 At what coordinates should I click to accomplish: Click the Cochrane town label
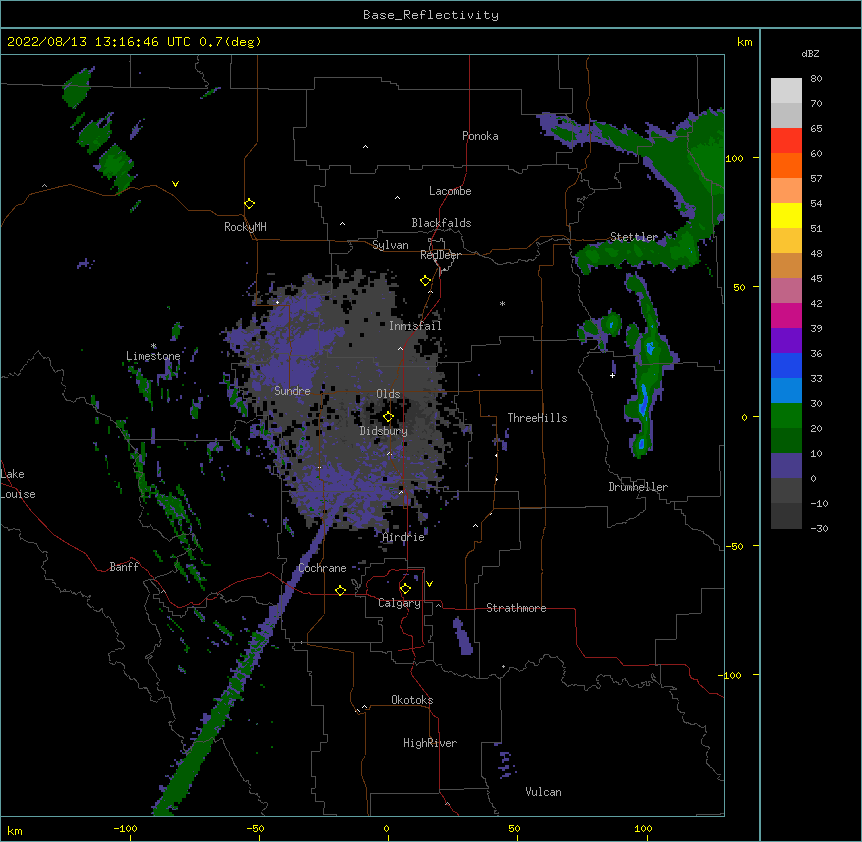point(322,568)
